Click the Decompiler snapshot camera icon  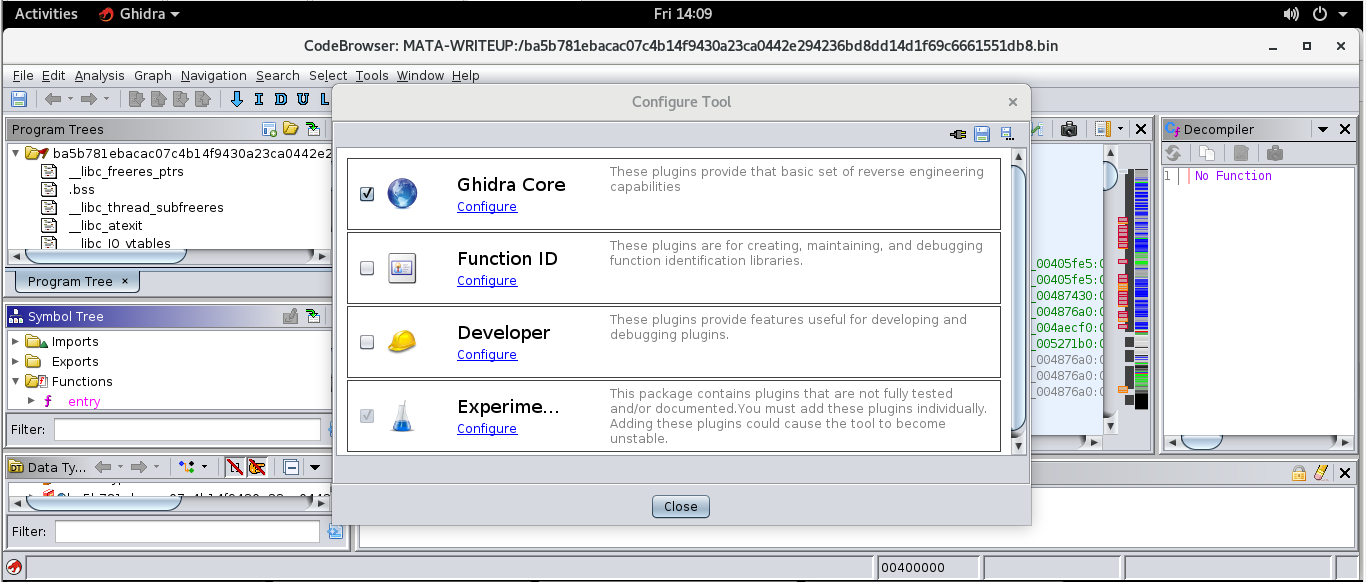[x=1275, y=154]
